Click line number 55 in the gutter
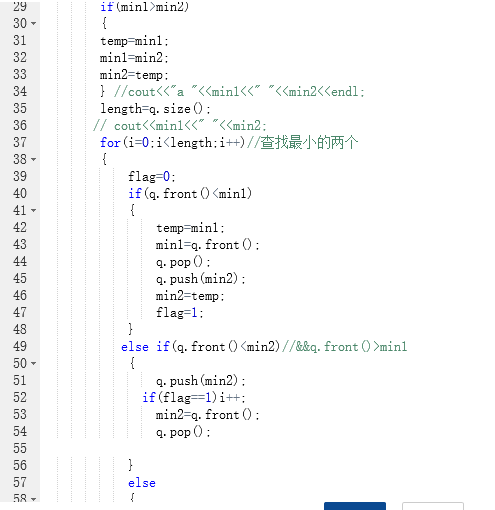Viewport: 495px width, 510px height. (20, 449)
